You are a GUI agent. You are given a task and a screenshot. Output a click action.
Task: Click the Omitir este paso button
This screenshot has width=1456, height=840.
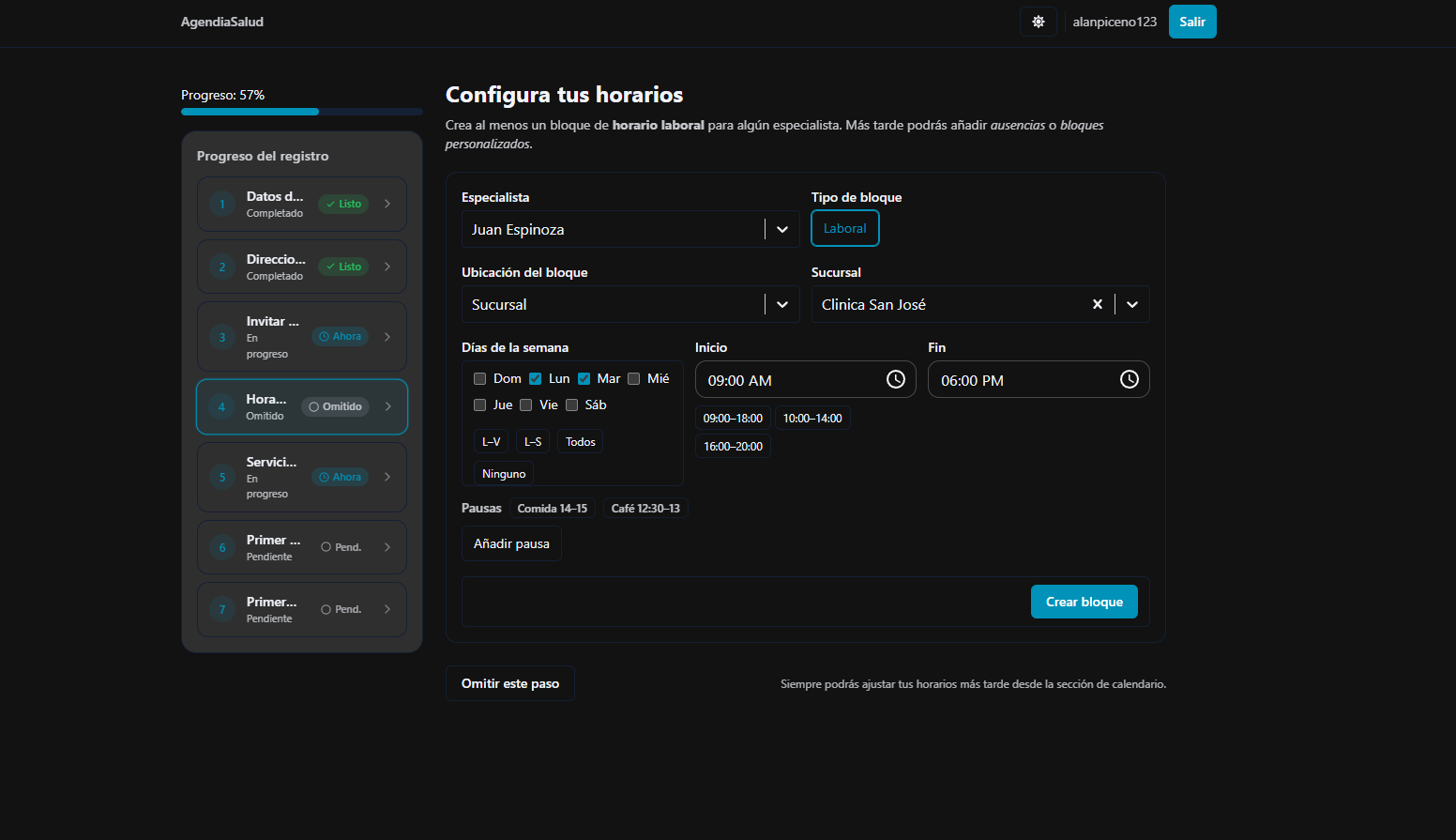point(509,683)
